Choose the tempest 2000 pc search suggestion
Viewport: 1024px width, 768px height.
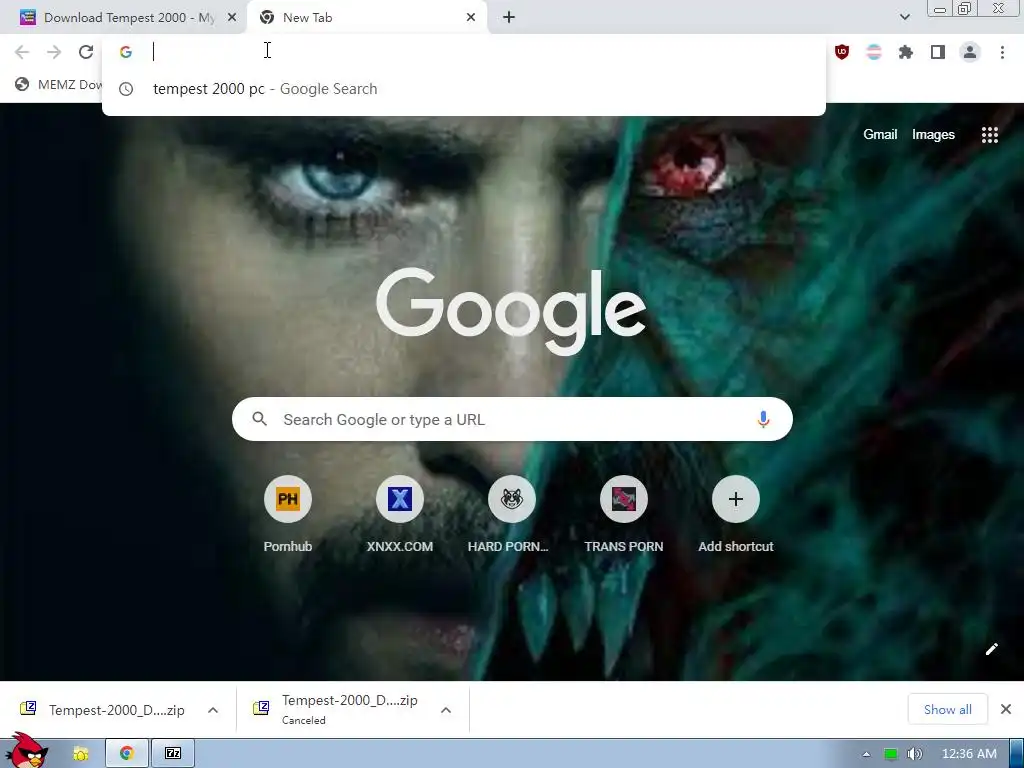tap(464, 89)
